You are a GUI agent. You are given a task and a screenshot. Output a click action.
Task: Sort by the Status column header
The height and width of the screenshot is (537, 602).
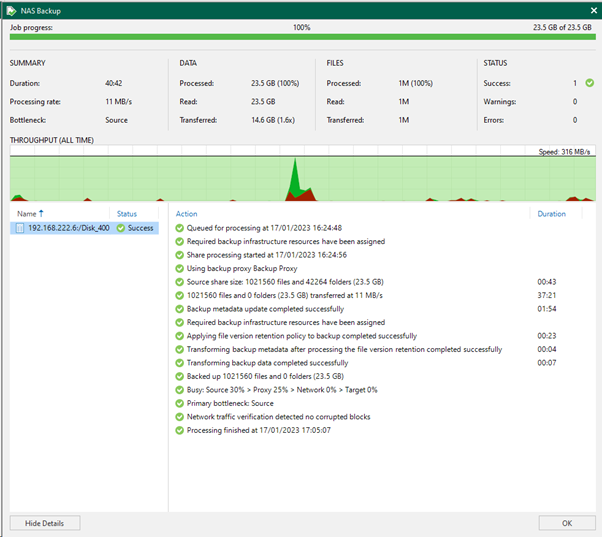point(127,214)
